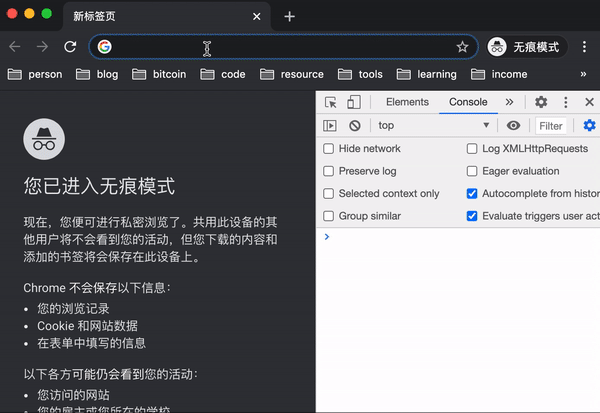Open DevTools settings gear

click(541, 102)
